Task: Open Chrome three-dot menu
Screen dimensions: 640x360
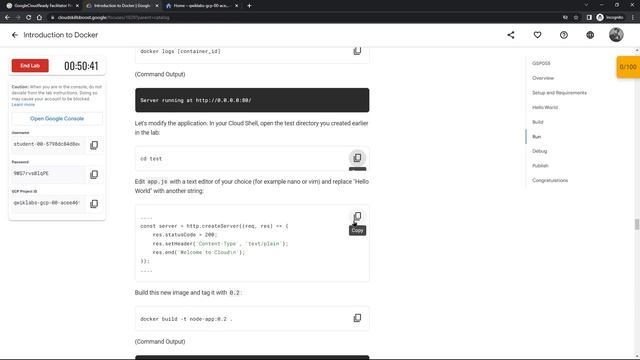Action: click(x=633, y=18)
